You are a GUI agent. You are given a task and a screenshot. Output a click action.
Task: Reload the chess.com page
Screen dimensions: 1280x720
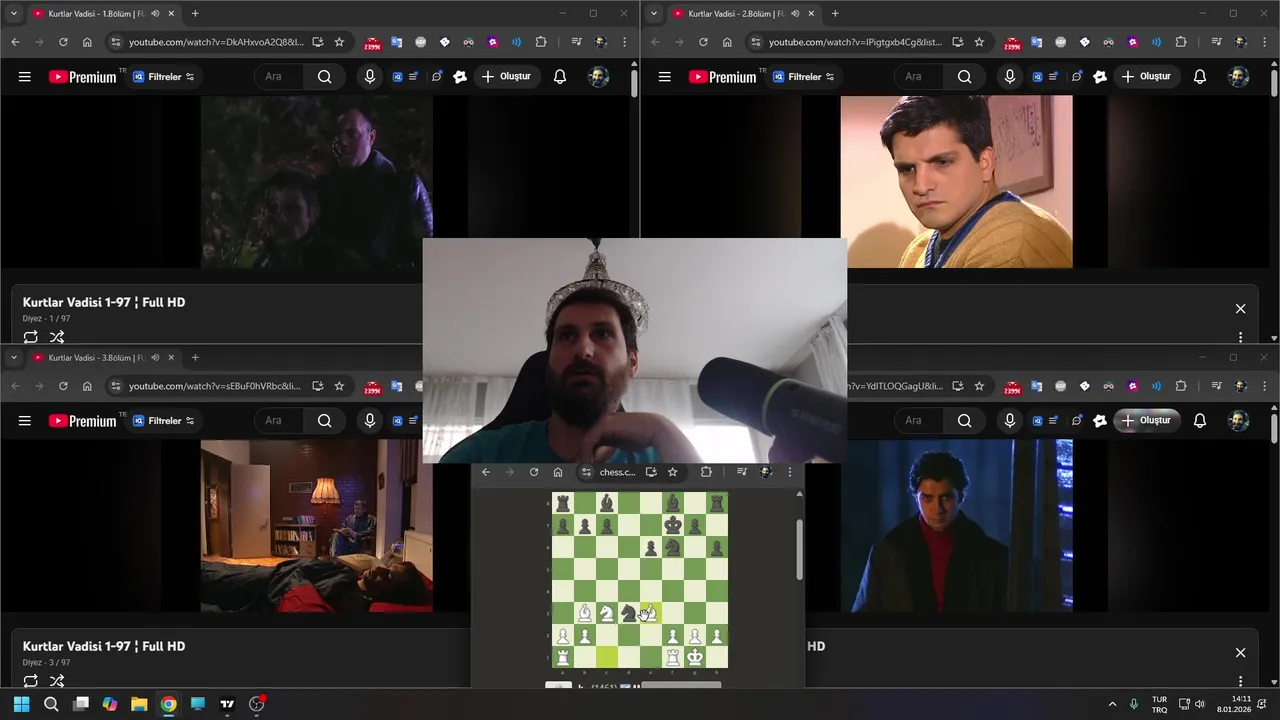click(x=534, y=472)
